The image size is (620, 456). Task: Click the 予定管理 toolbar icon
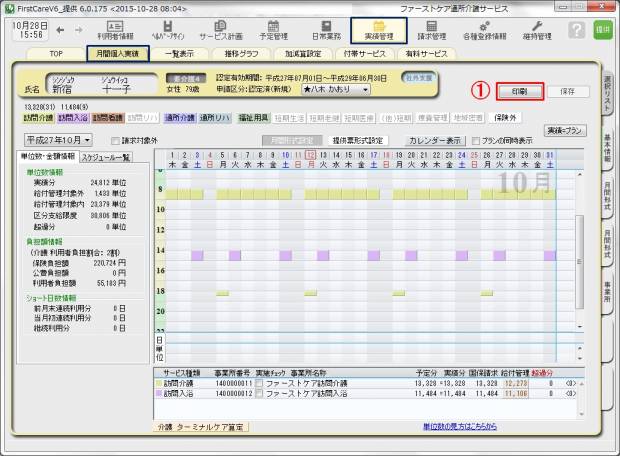click(273, 30)
